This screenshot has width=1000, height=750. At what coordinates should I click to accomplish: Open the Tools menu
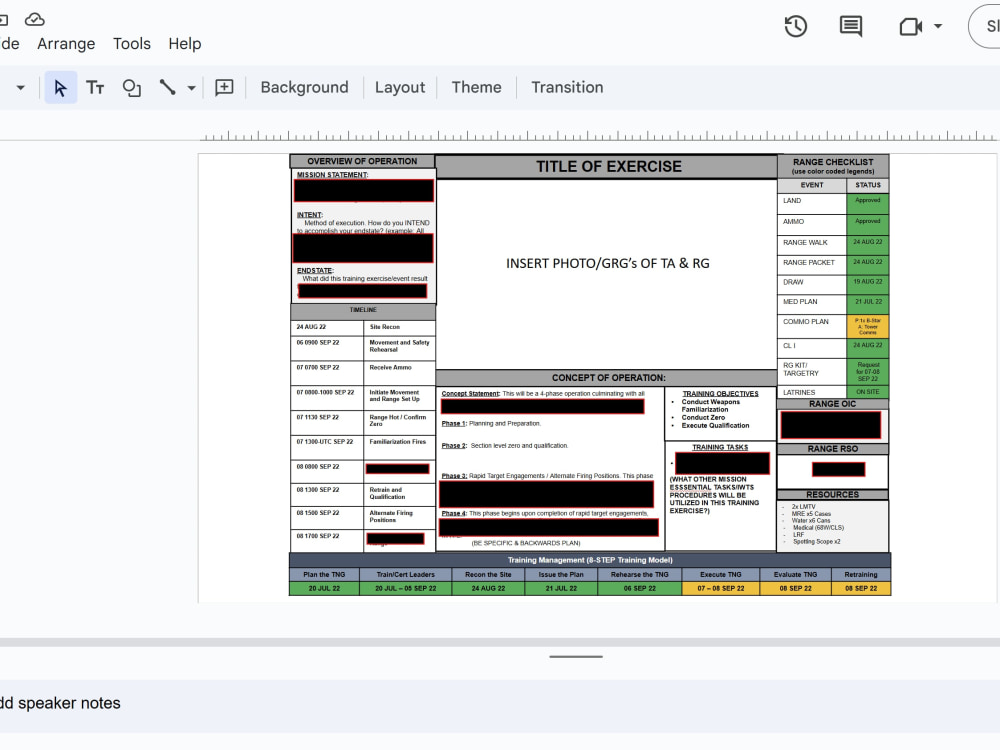coord(131,43)
